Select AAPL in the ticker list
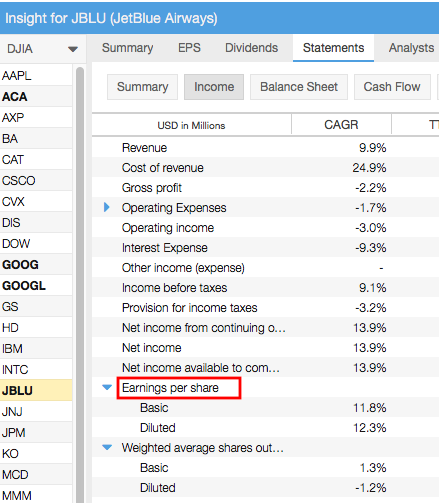The width and height of the screenshot is (439, 503). [36, 76]
